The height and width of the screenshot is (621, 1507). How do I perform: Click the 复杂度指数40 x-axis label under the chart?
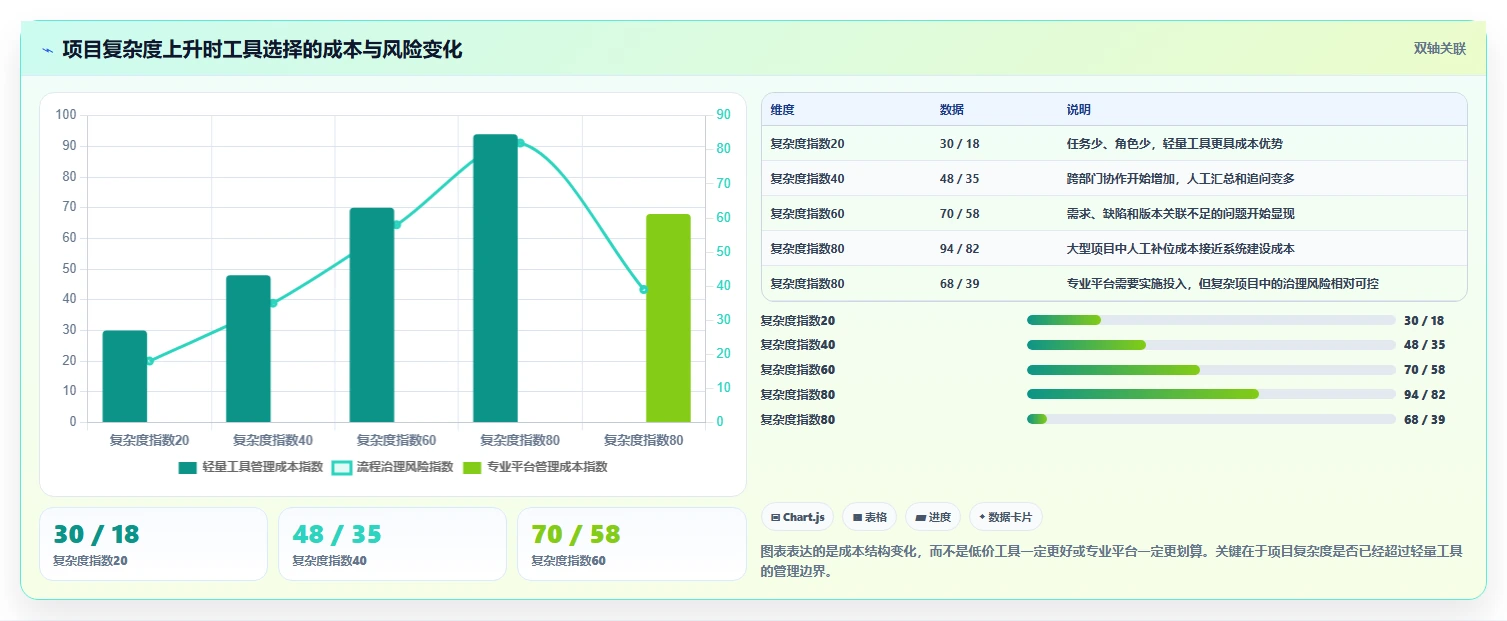(x=273, y=440)
